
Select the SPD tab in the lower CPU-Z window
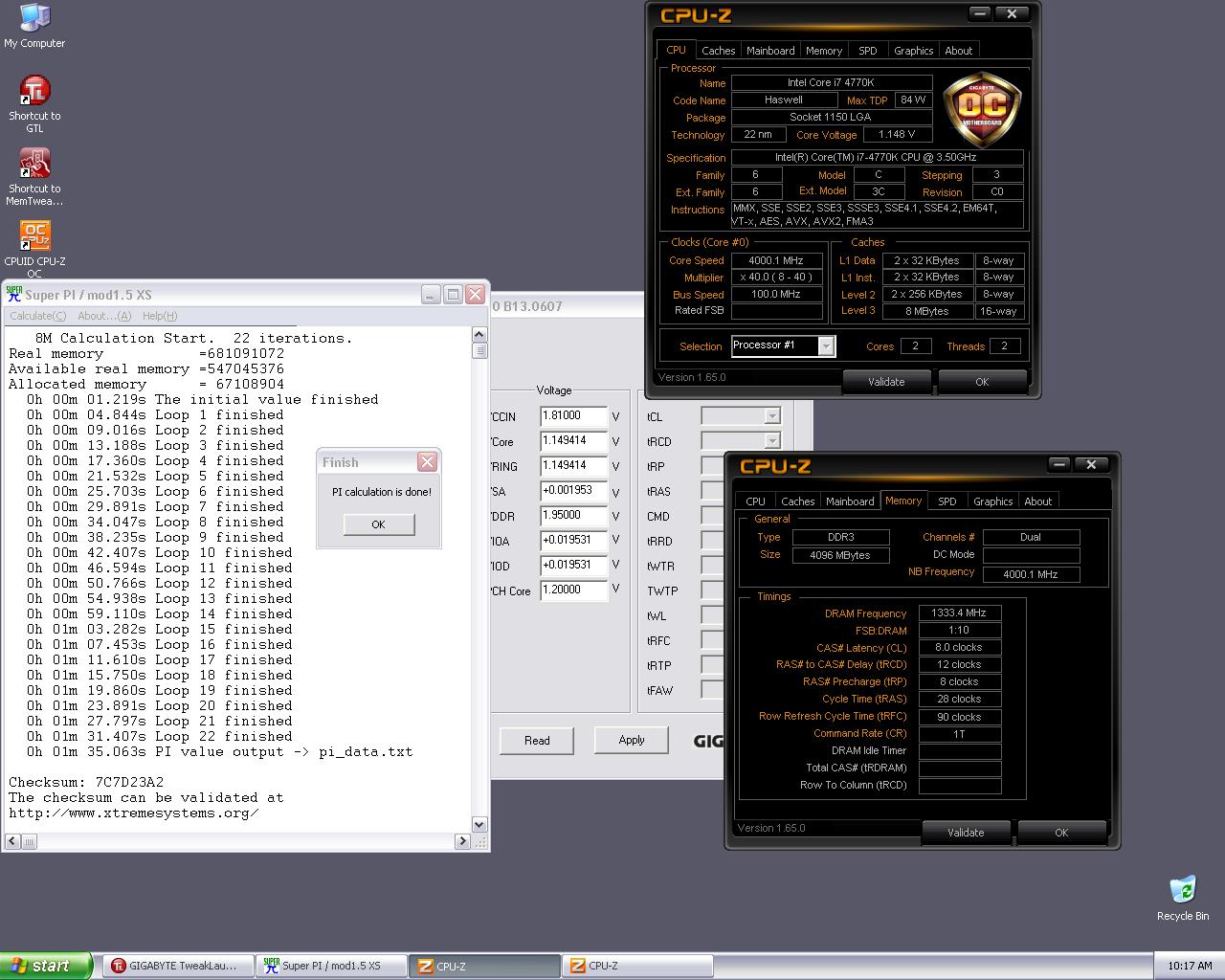coord(947,501)
